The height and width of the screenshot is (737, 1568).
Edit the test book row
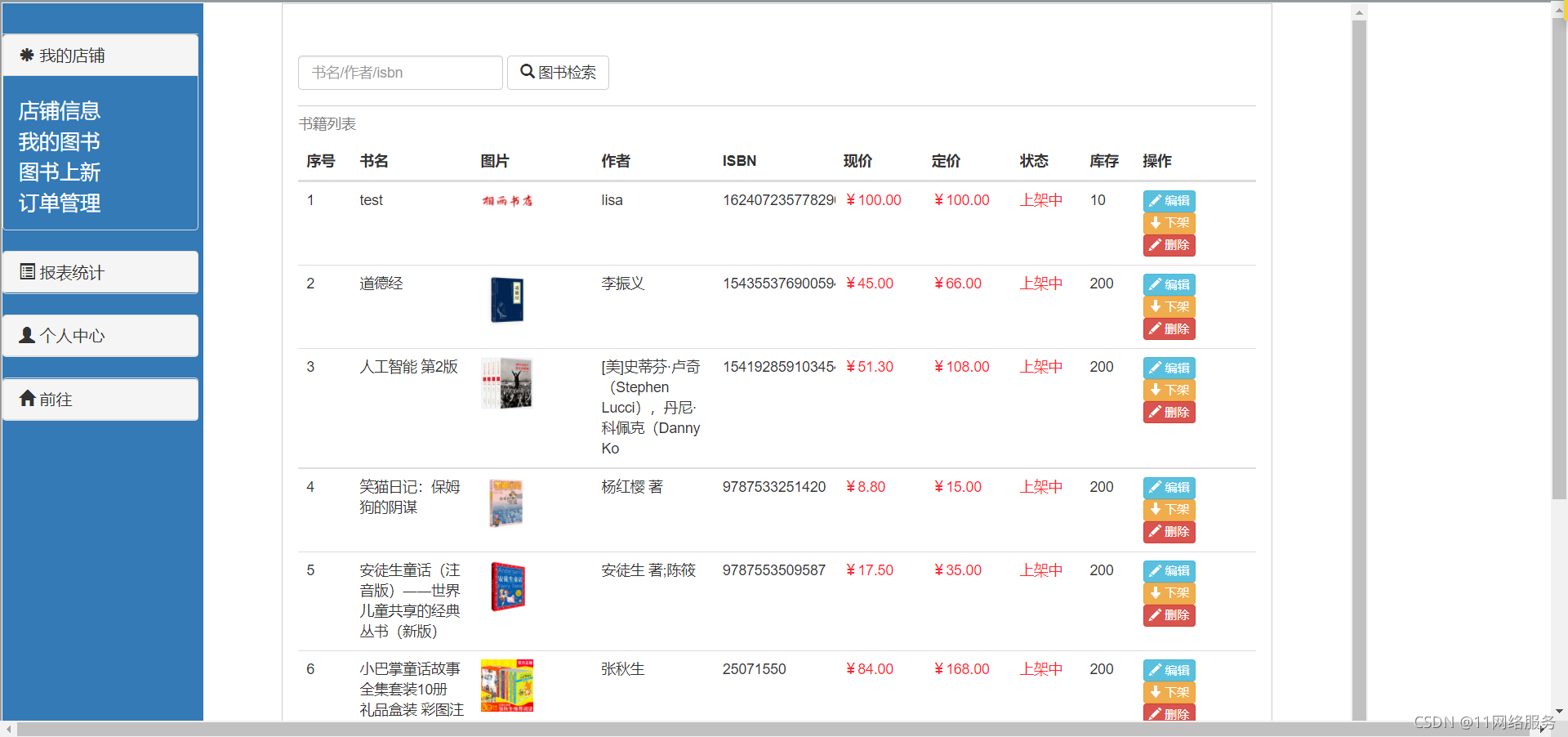[1169, 201]
